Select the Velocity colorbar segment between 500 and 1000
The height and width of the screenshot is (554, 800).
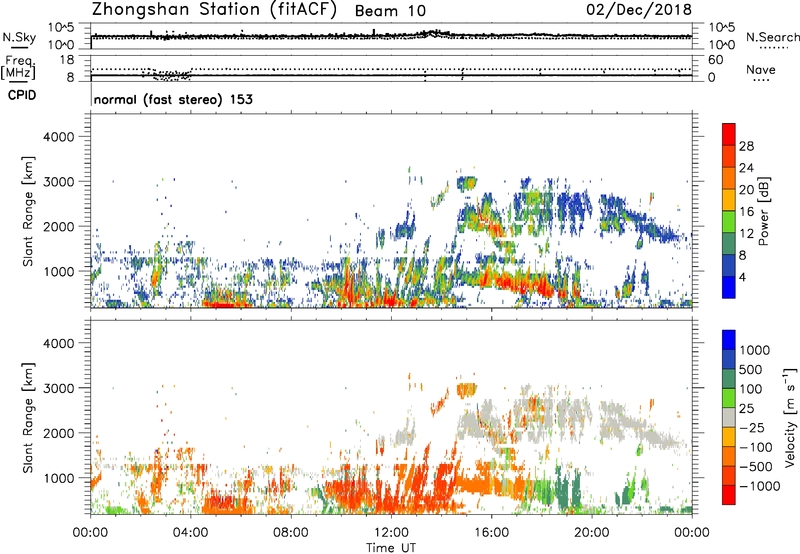click(729, 360)
